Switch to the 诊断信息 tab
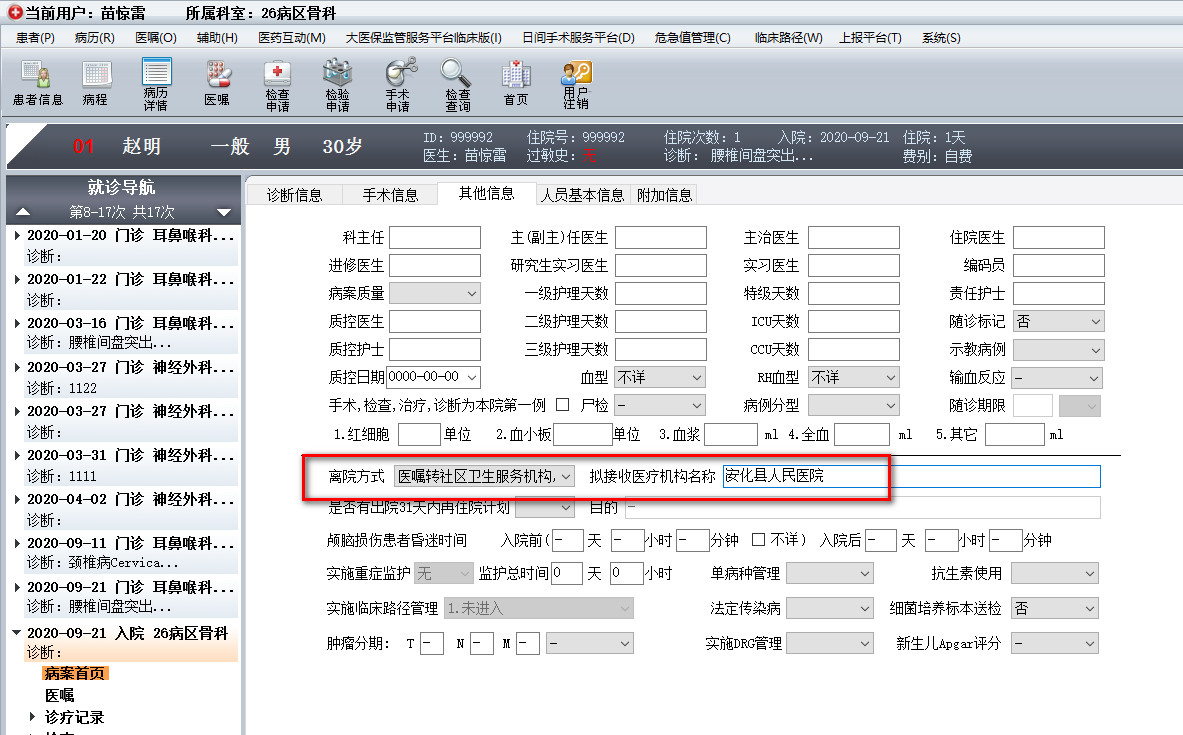 pyautogui.click(x=294, y=195)
